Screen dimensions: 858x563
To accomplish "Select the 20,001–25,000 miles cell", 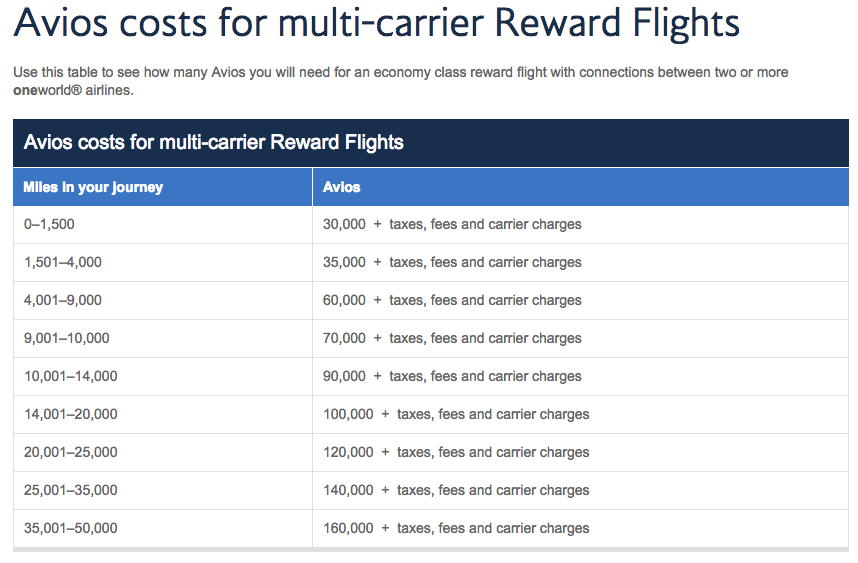I will pos(163,452).
